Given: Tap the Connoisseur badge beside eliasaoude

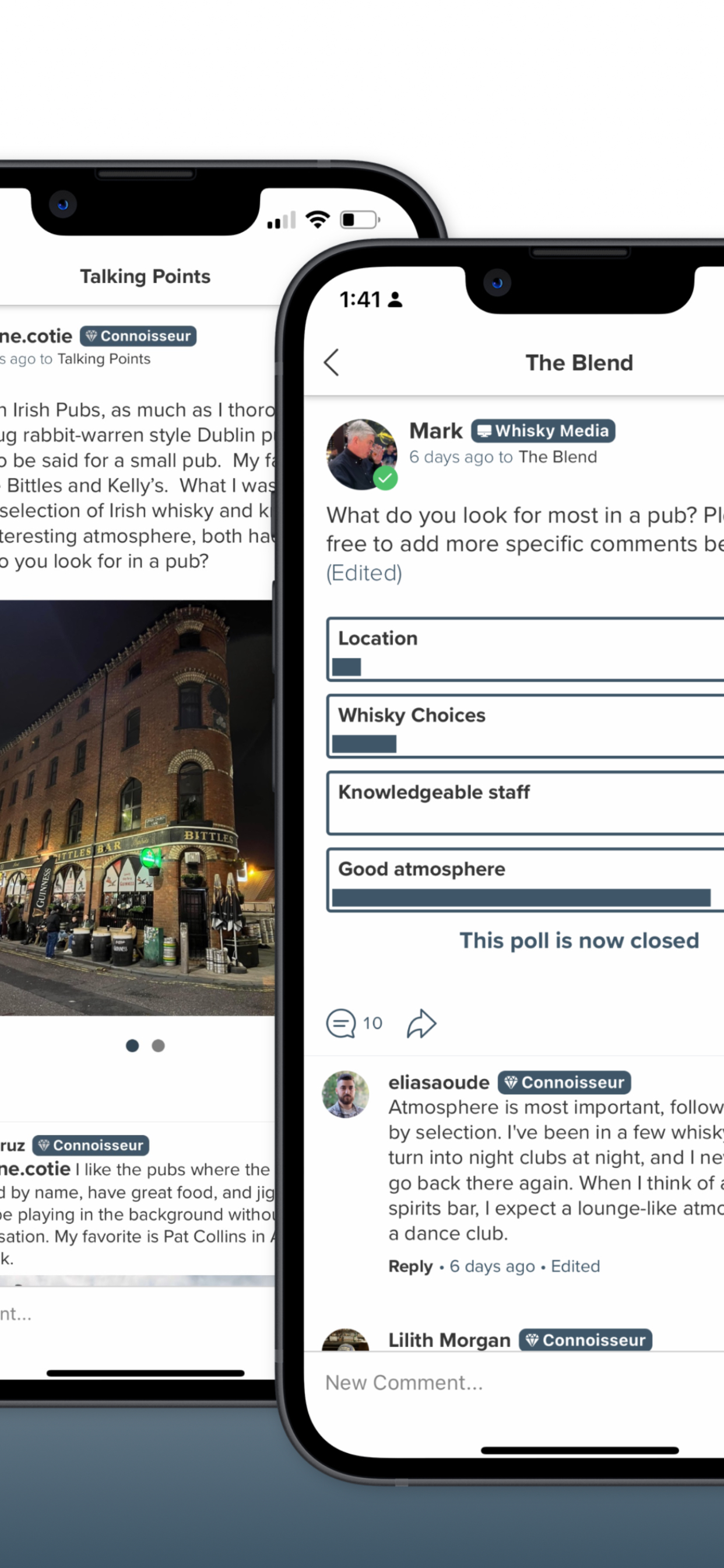Looking at the screenshot, I should pos(564,1082).
